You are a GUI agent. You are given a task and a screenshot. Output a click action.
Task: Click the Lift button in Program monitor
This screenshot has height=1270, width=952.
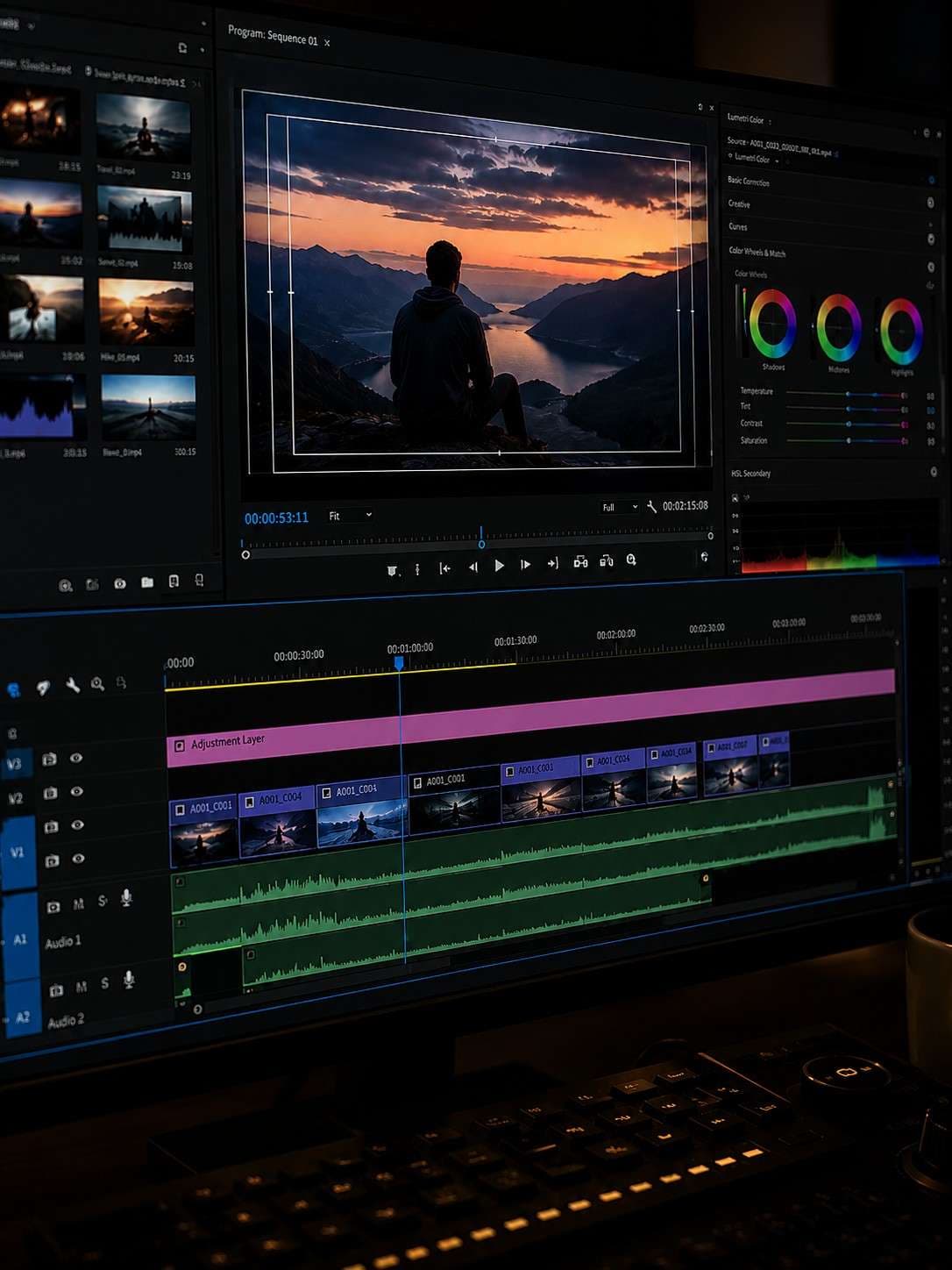pos(580,561)
